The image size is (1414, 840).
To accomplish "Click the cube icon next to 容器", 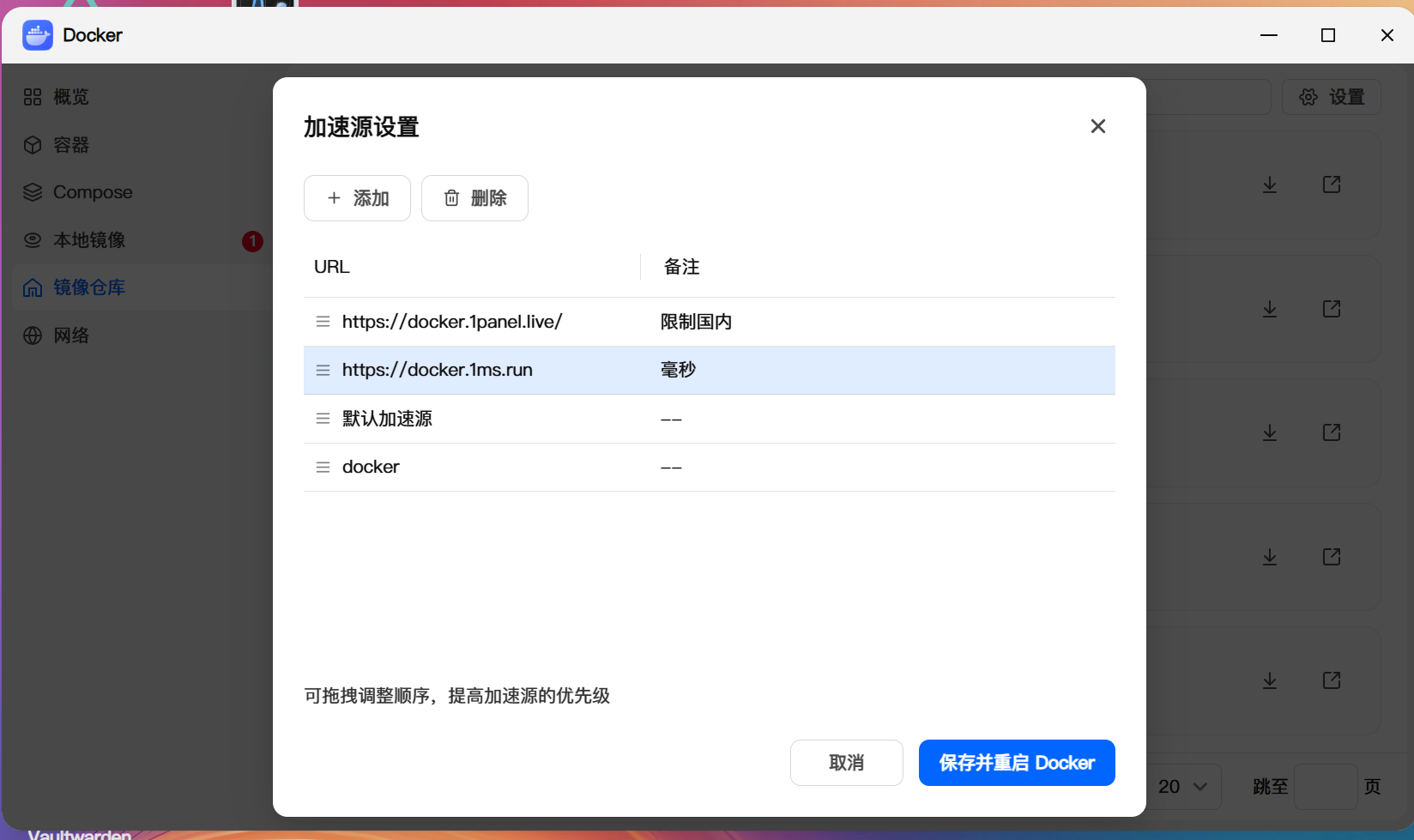I will [33, 145].
